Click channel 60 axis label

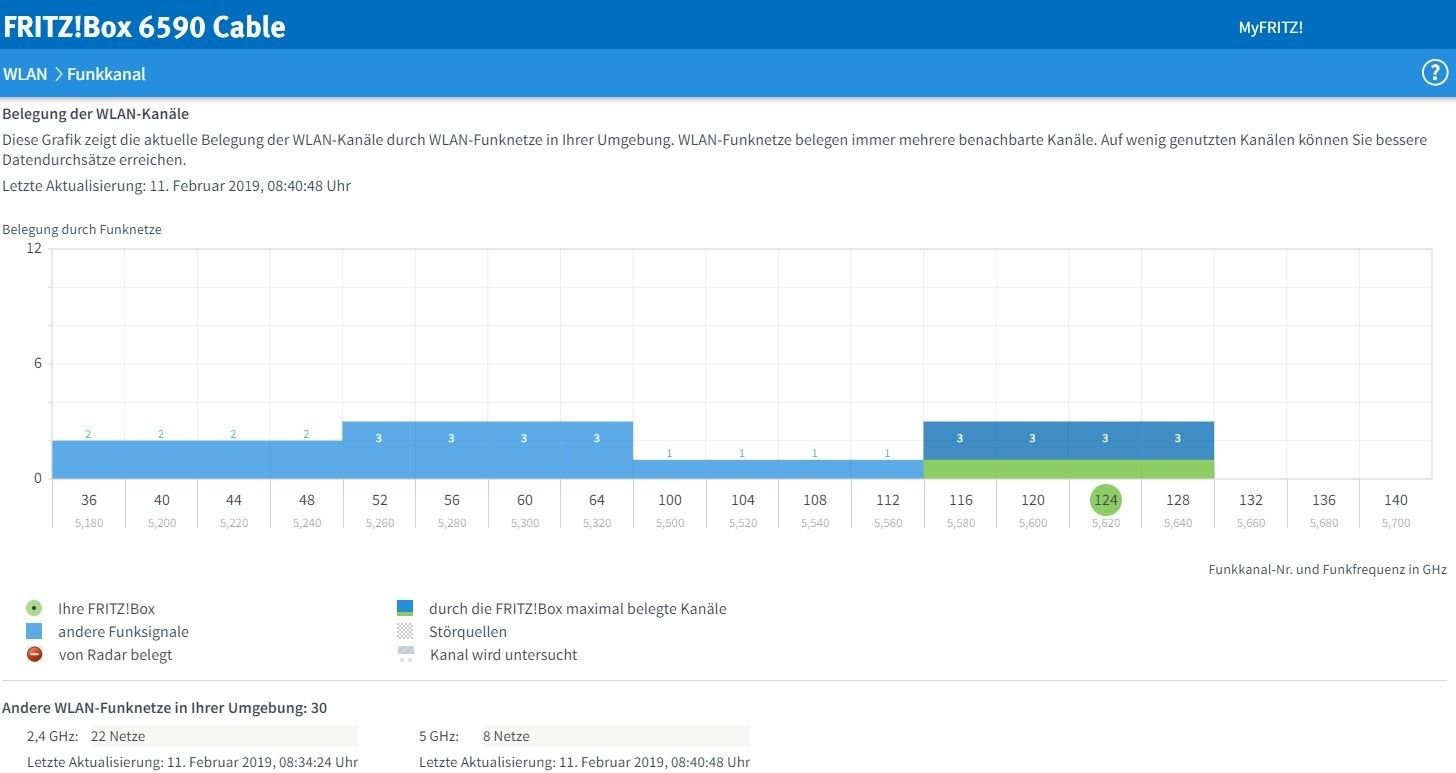coord(524,500)
